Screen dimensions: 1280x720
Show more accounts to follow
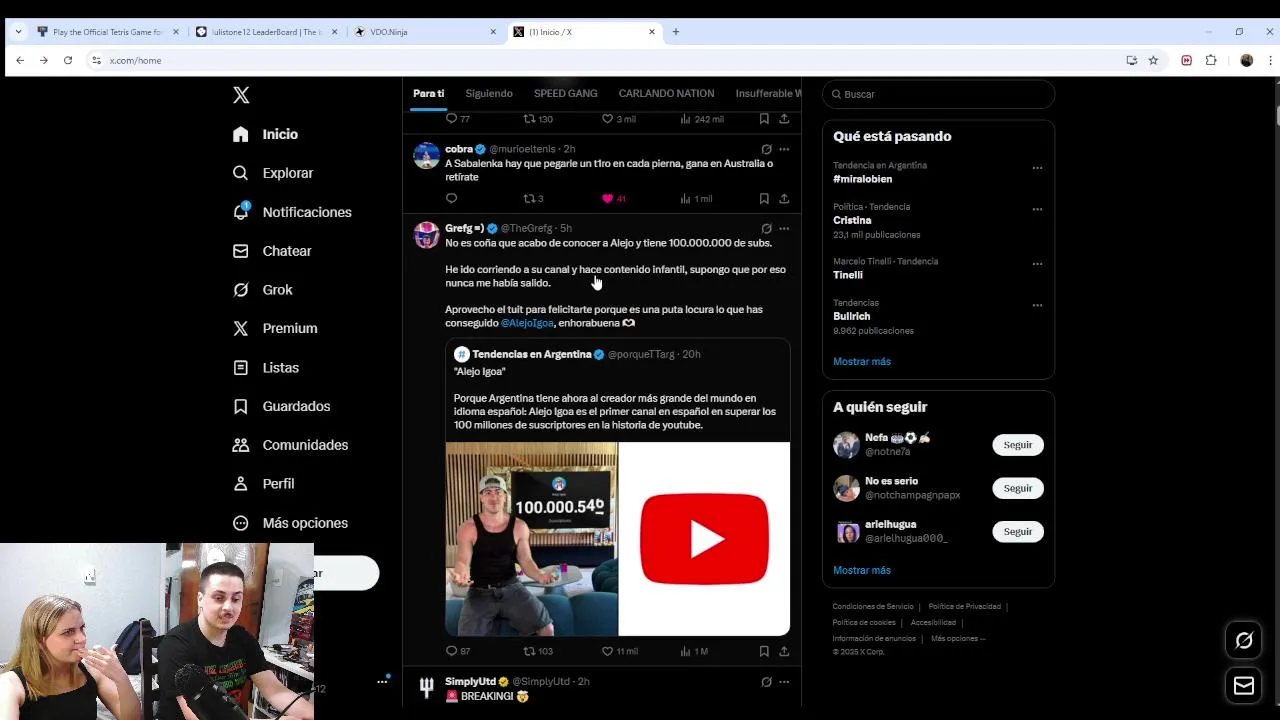pyautogui.click(x=862, y=570)
